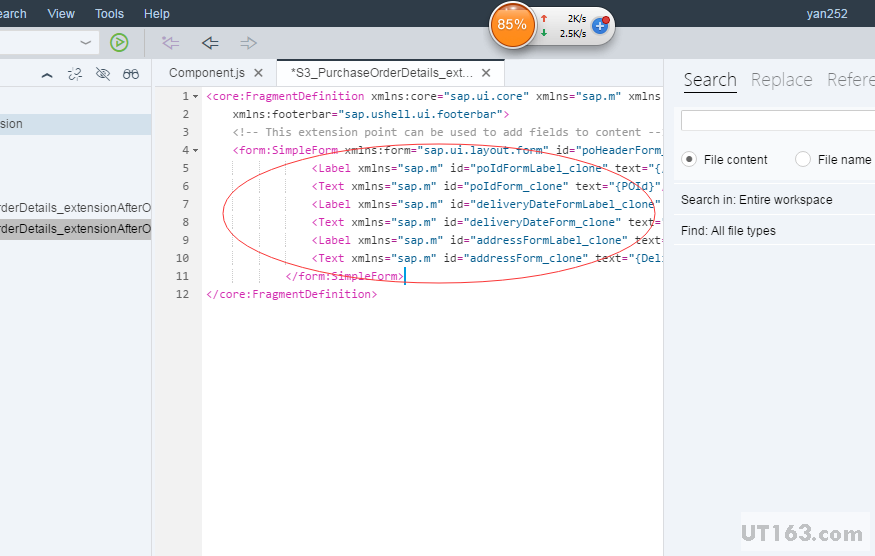
Task: Click the link-with-editor chain icon
Action: tap(75, 74)
